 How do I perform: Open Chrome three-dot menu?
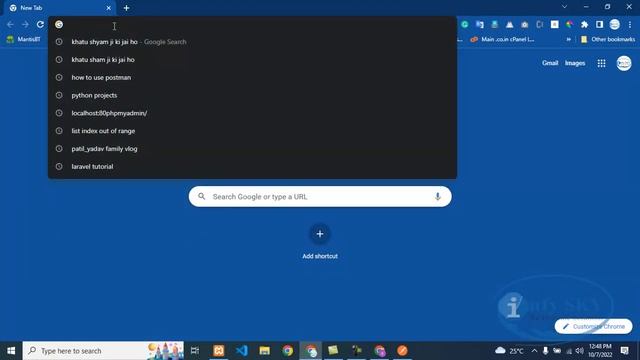pos(630,24)
